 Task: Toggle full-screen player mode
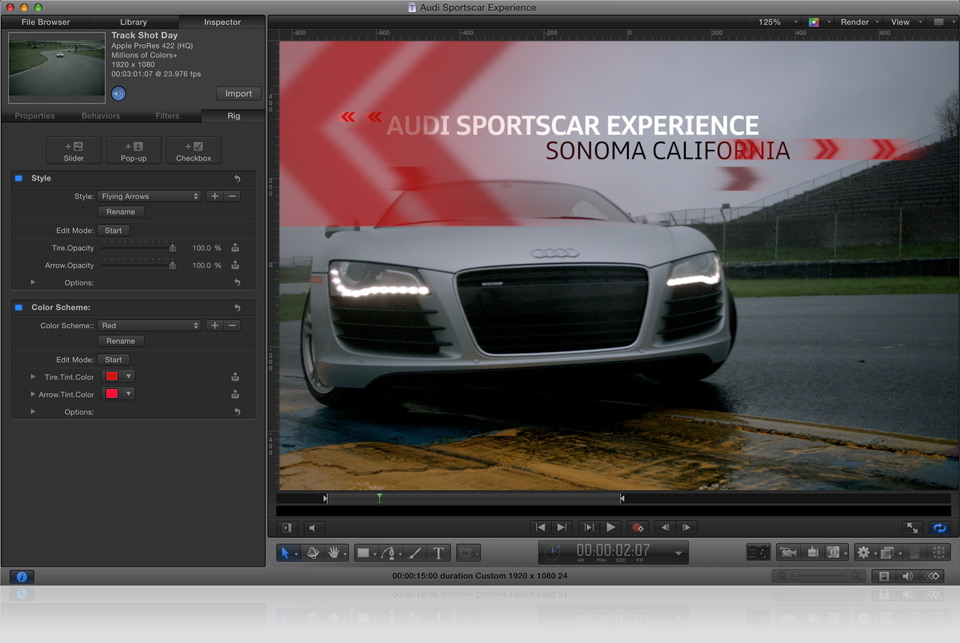pos(912,527)
